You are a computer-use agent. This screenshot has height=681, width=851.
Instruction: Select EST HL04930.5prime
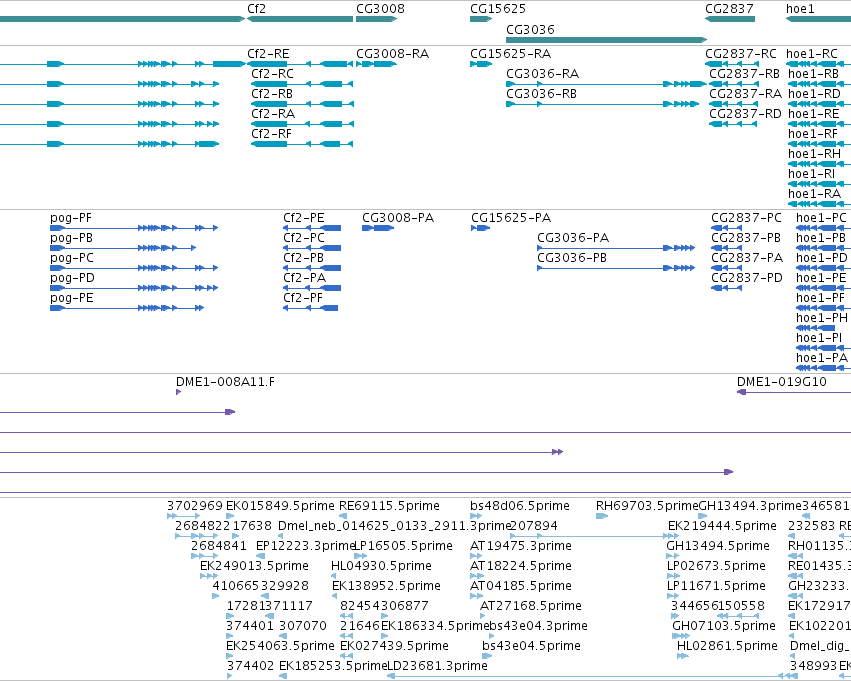point(334,576)
